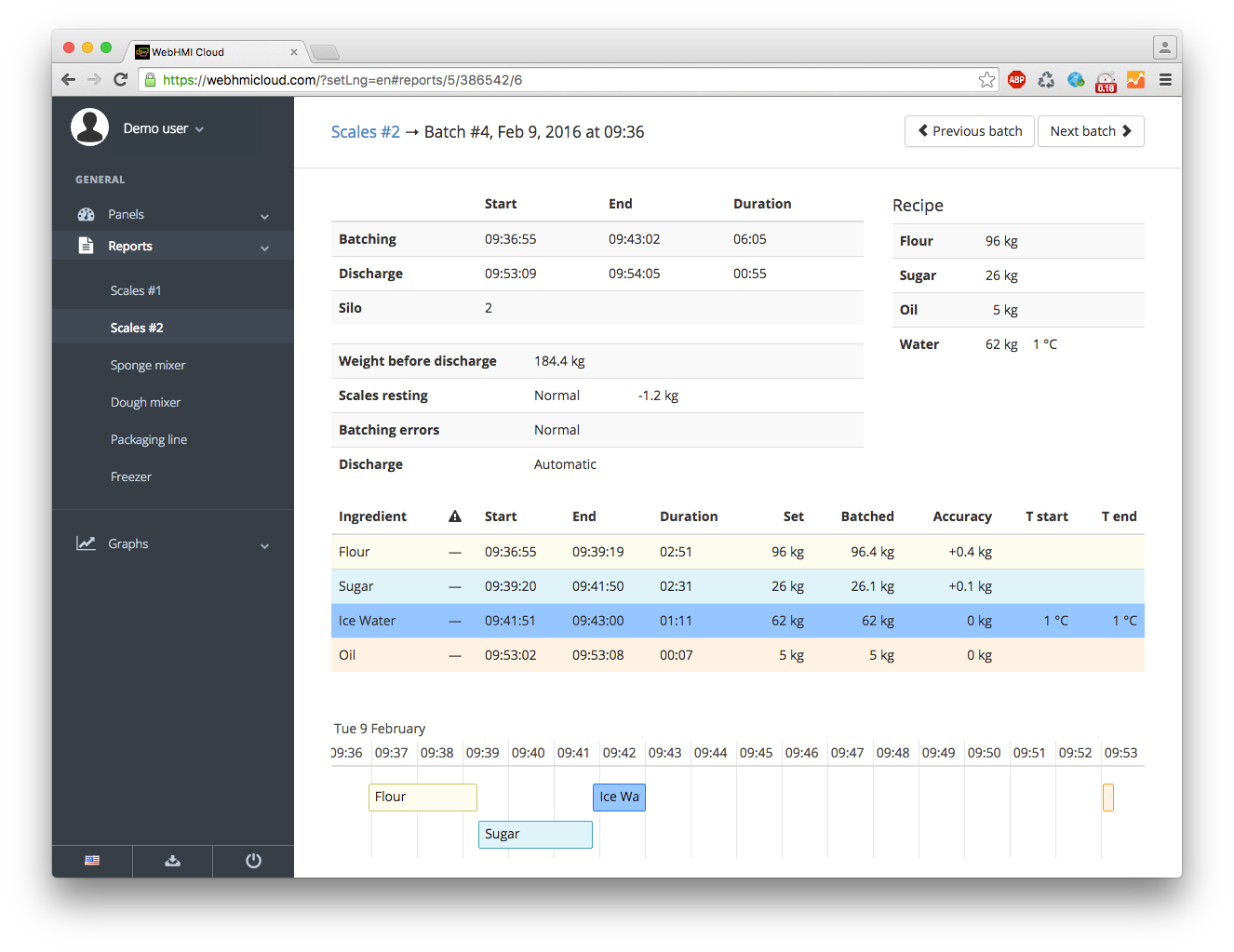Image resolution: width=1234 pixels, height=952 pixels.
Task: Expand the Panels menu chevron
Action: click(265, 216)
